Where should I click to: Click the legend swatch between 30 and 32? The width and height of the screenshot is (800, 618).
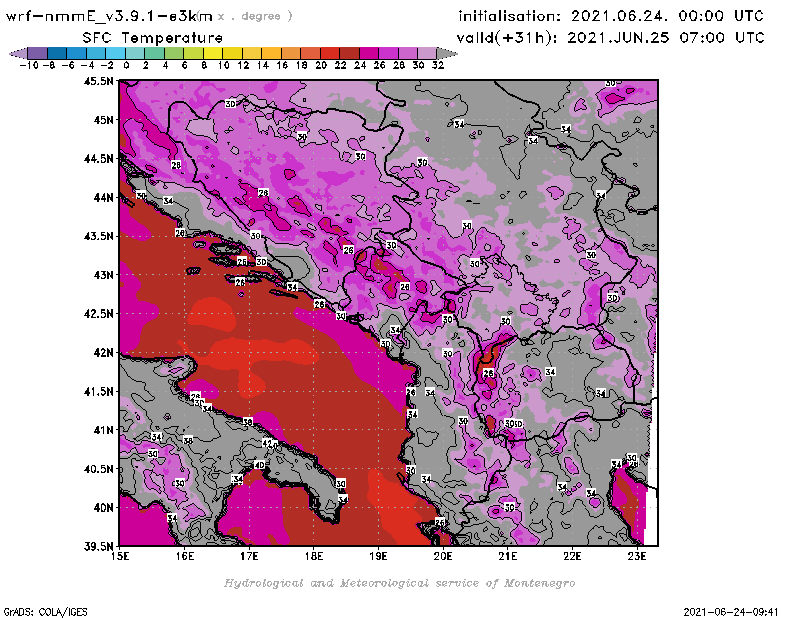(427, 53)
